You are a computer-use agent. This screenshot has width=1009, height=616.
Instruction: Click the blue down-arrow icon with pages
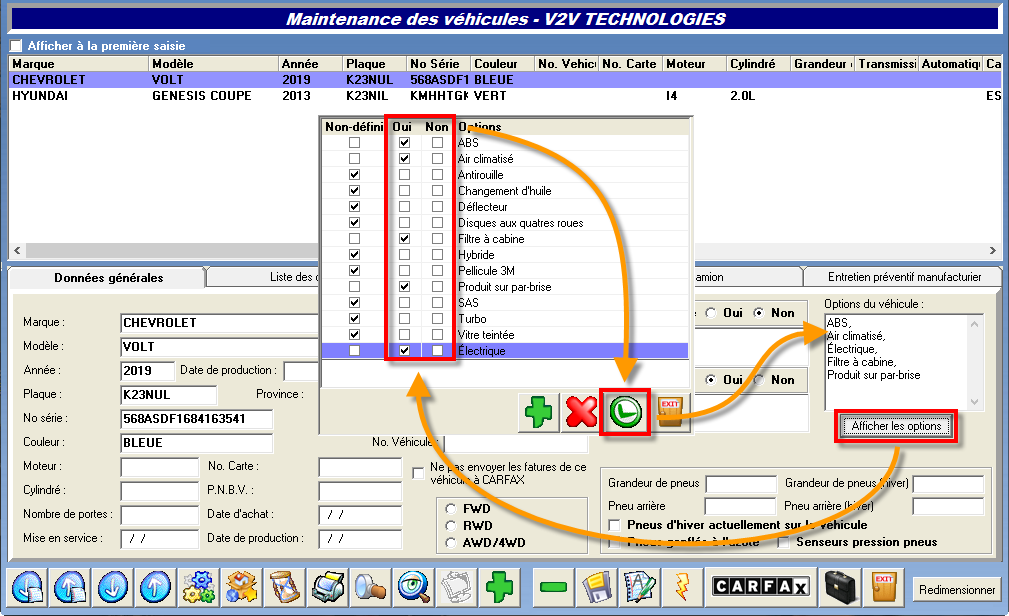coord(27,587)
